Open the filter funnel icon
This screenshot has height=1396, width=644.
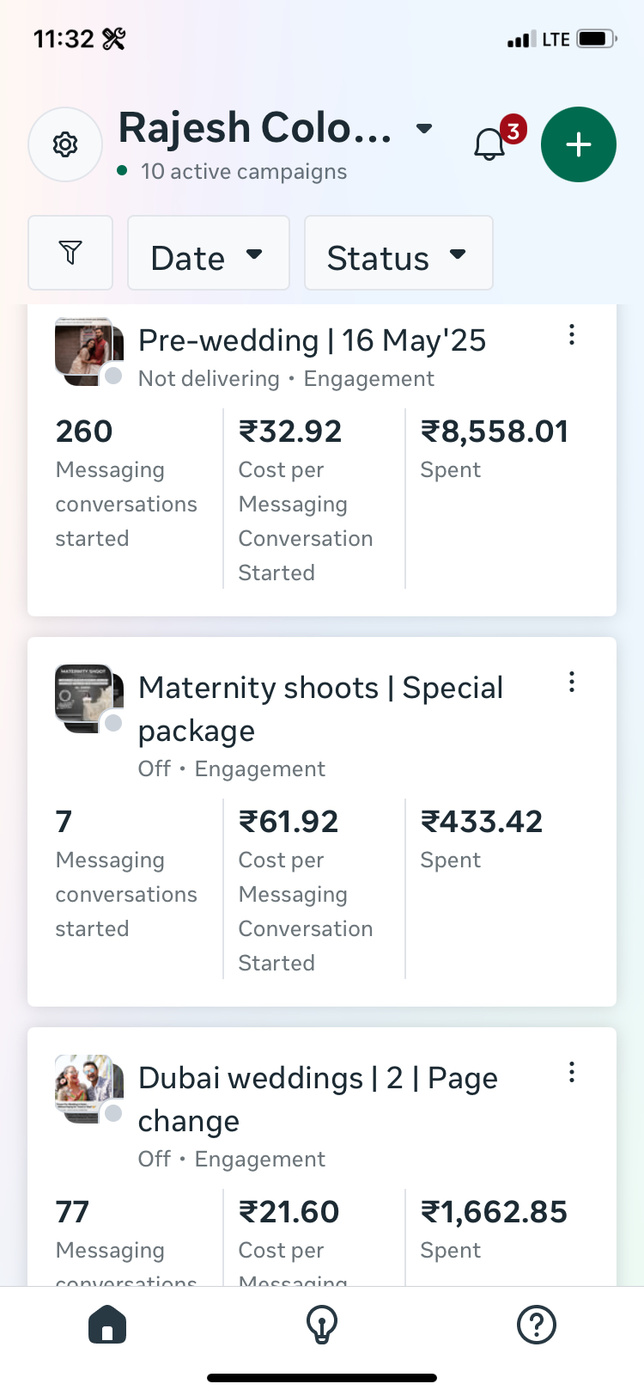pos(70,253)
